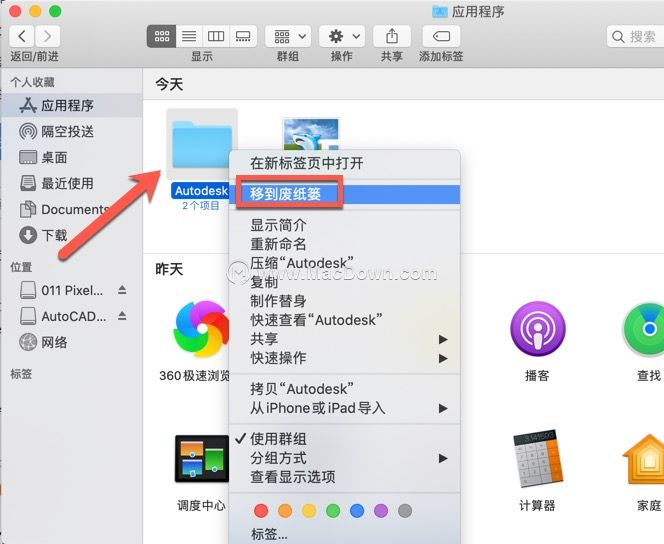
Task: Apply the blue tag color
Action: [x=357, y=511]
